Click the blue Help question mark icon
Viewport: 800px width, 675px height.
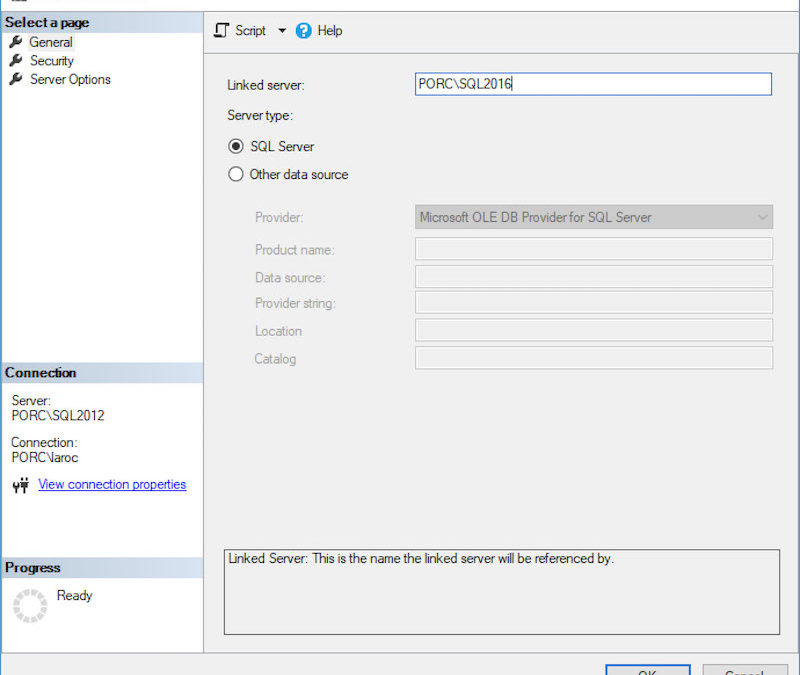coord(304,31)
